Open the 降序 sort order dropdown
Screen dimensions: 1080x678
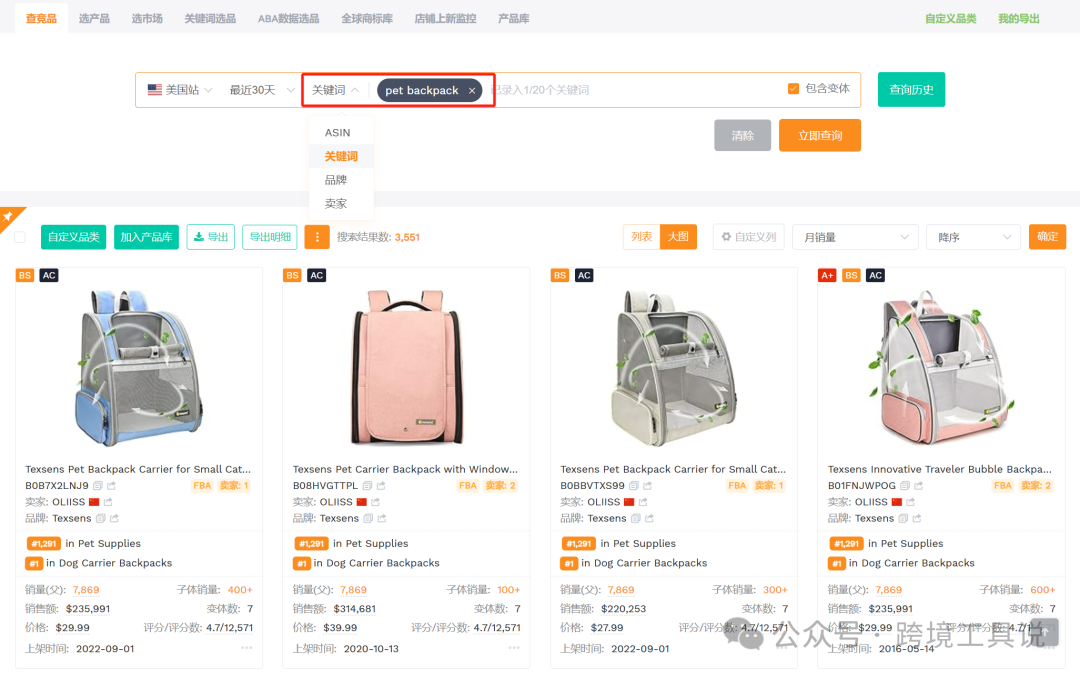point(973,237)
